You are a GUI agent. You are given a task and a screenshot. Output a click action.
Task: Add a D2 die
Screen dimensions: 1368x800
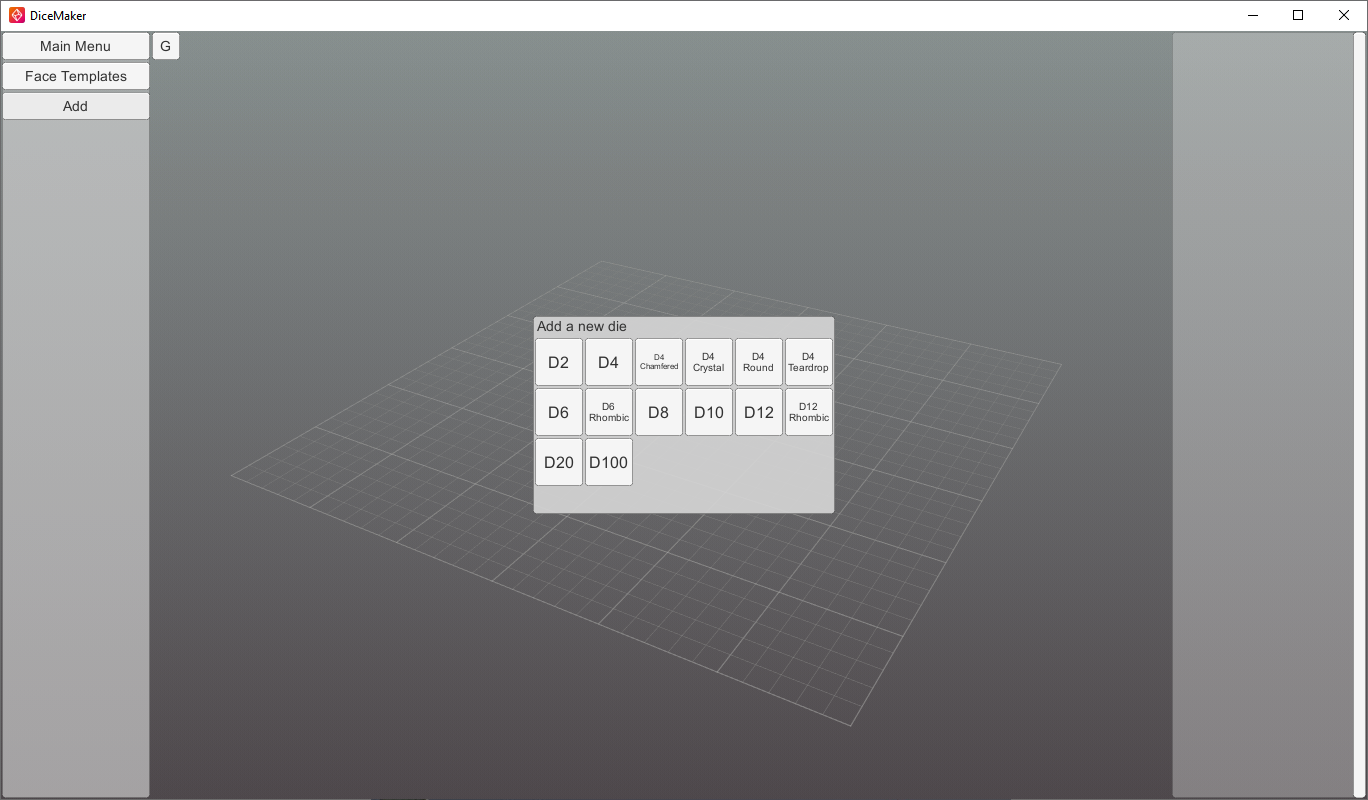click(558, 362)
